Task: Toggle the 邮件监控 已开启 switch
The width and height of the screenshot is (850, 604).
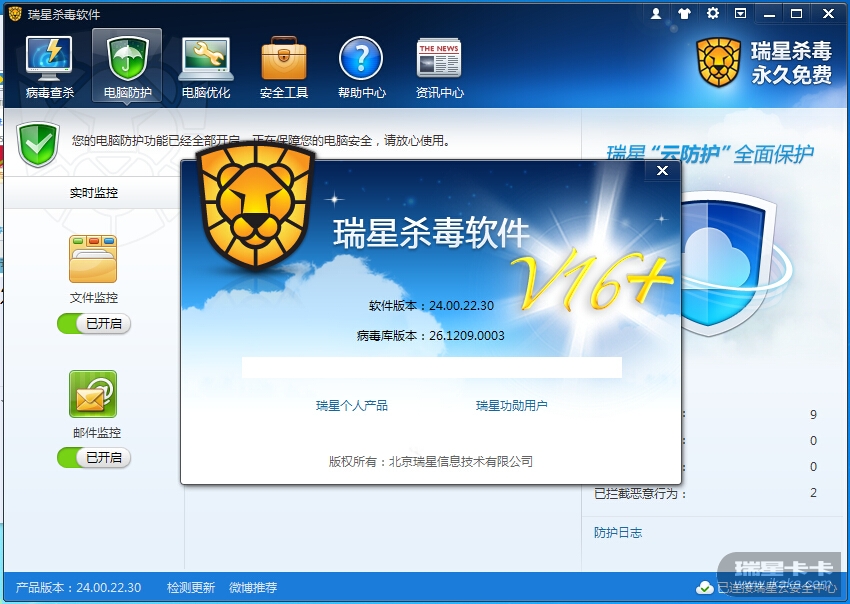Action: pyautogui.click(x=94, y=458)
